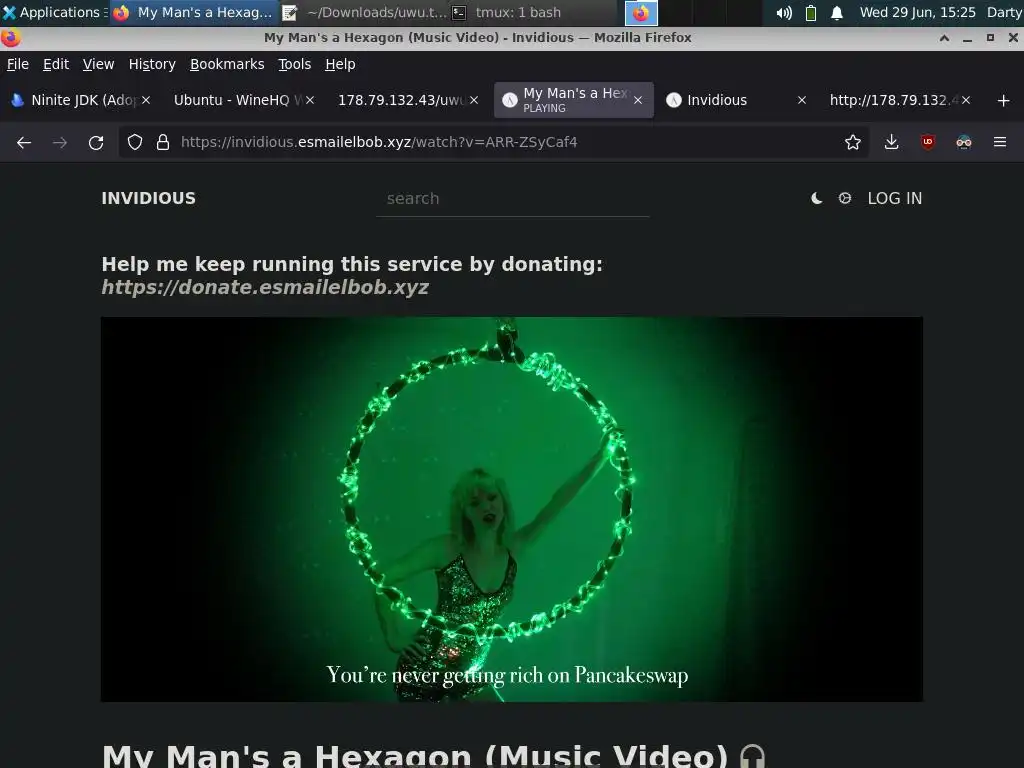Screen dimensions: 1024x768
Task: Click the video player to pause
Action: click(x=512, y=509)
